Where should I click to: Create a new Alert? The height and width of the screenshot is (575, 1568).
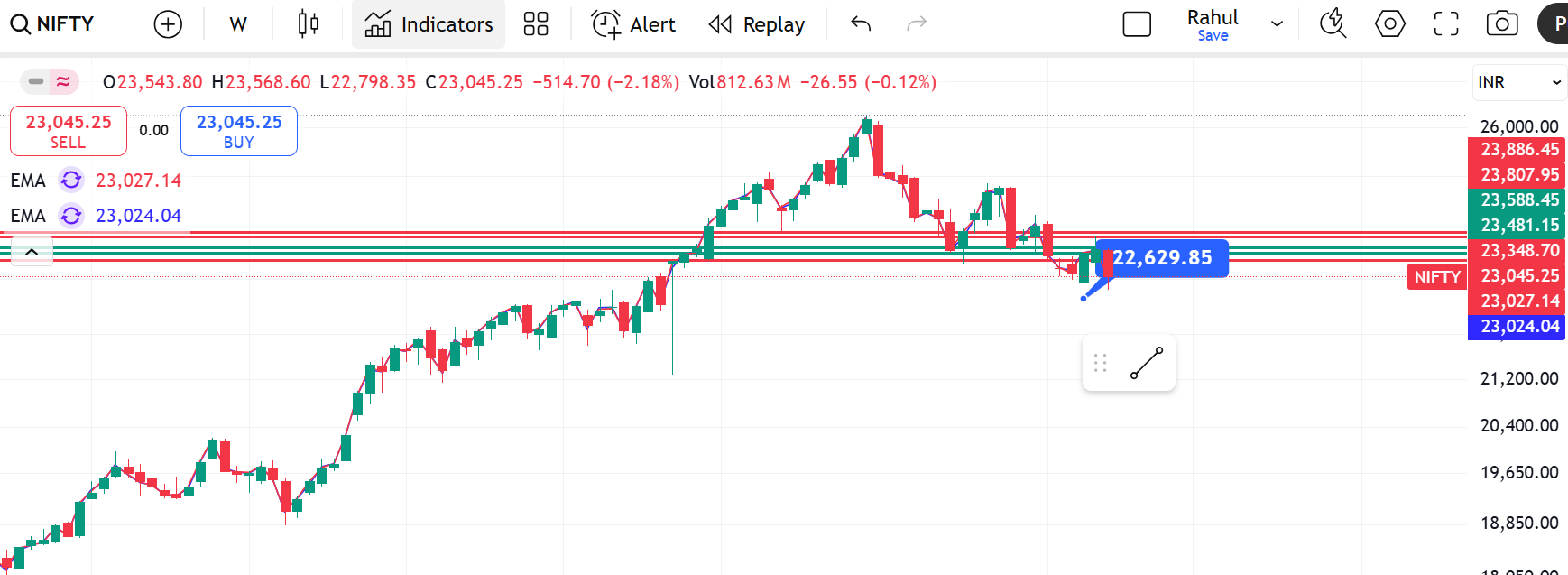point(633,24)
